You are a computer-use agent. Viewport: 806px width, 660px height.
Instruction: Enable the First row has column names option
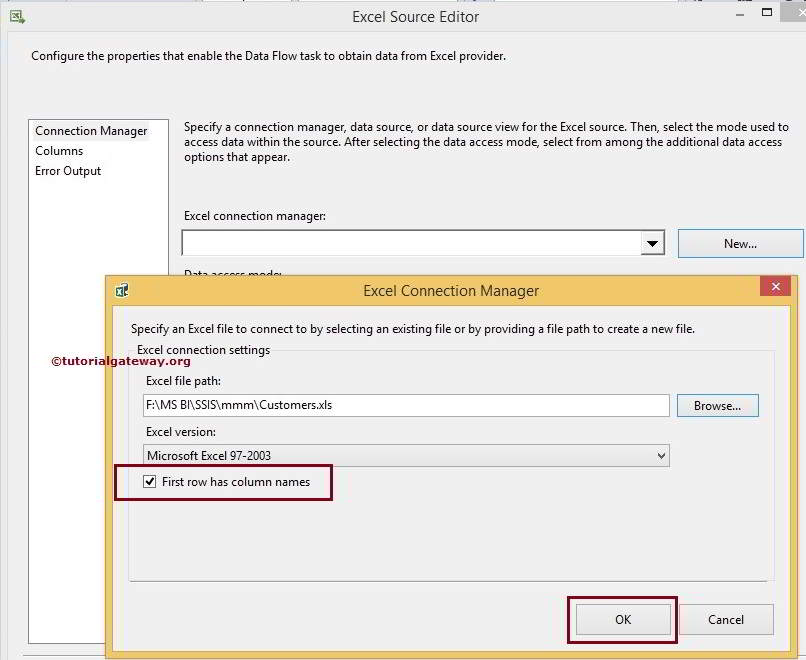click(x=150, y=481)
